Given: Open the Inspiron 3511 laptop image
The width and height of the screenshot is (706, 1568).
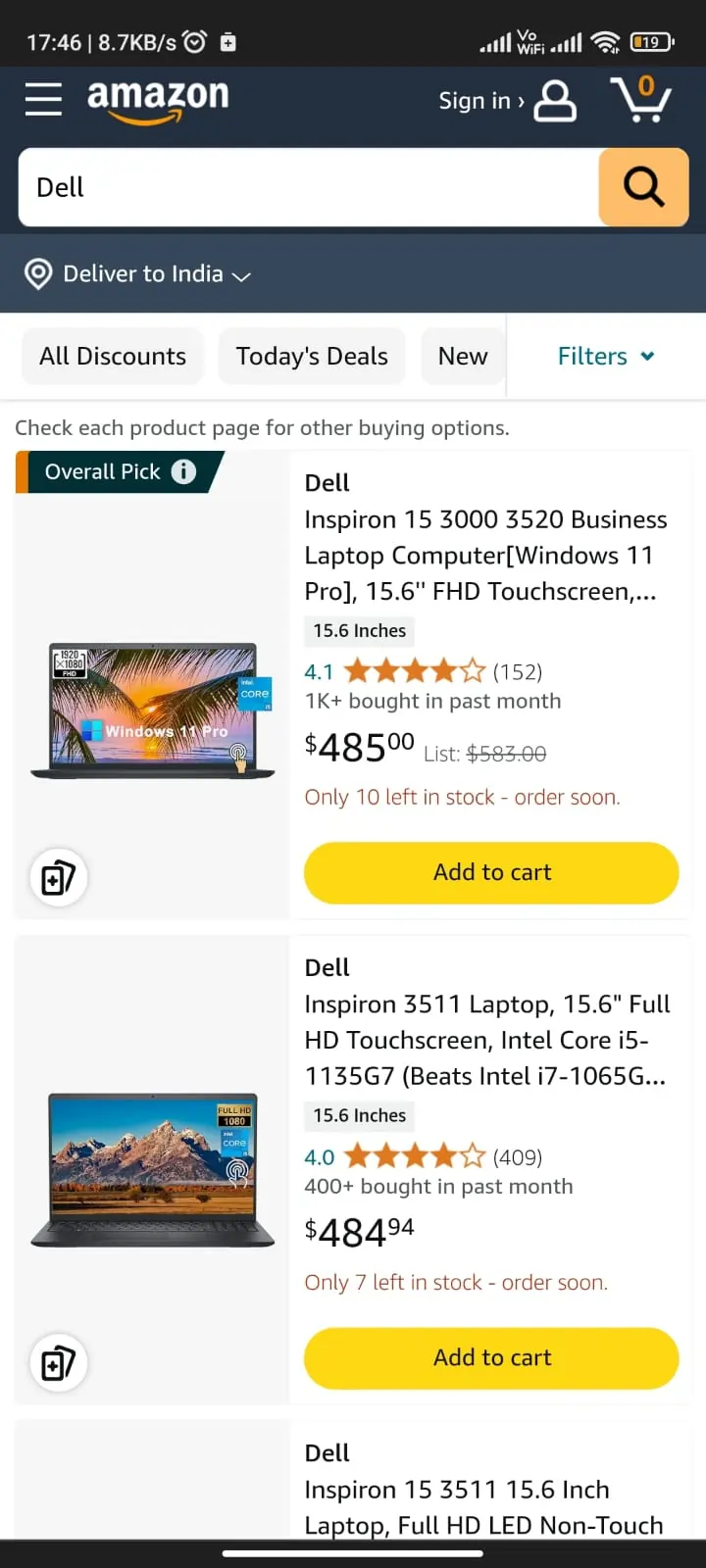Looking at the screenshot, I should tap(153, 1169).
